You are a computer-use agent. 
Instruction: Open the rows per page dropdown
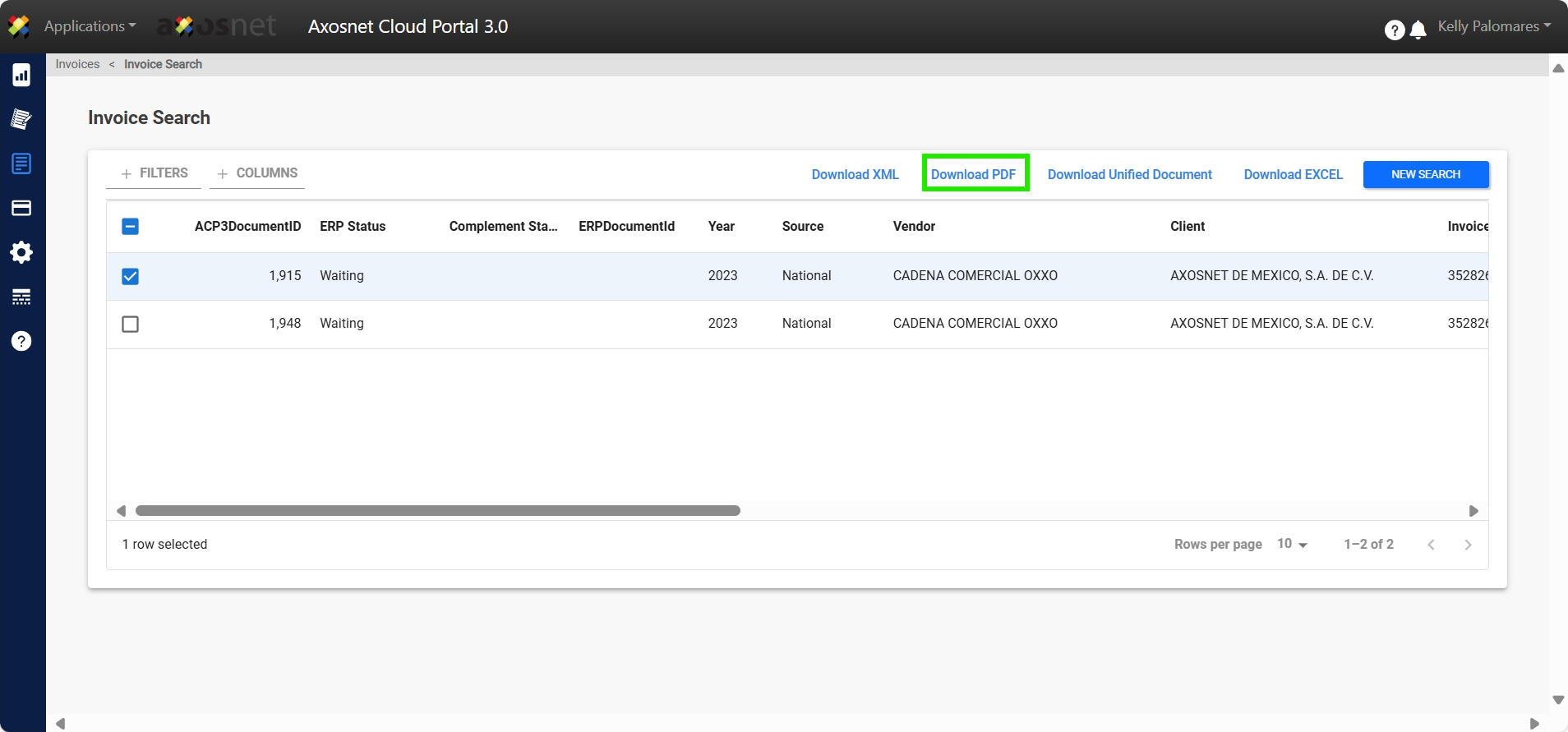coord(1292,544)
